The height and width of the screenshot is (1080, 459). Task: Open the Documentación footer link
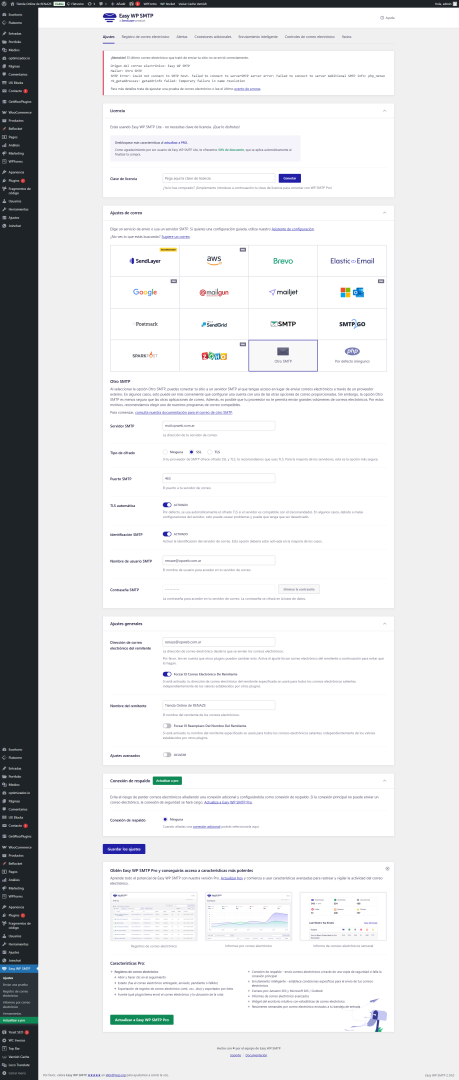[x=257, y=1055]
